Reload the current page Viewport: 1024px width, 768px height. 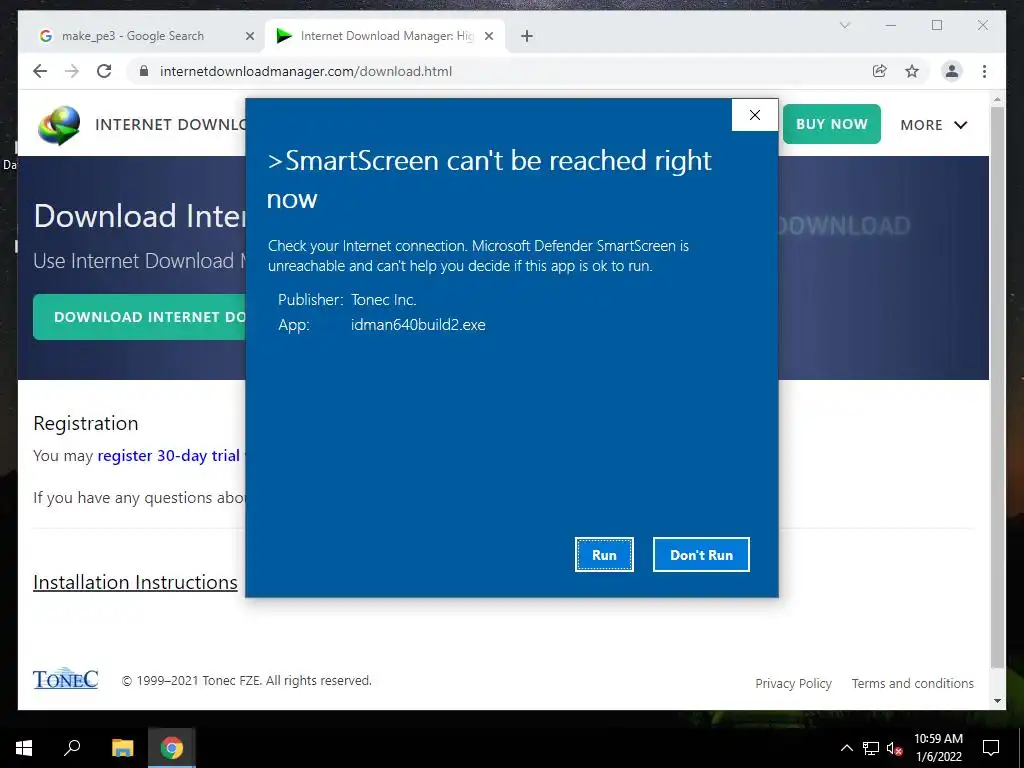coord(104,71)
